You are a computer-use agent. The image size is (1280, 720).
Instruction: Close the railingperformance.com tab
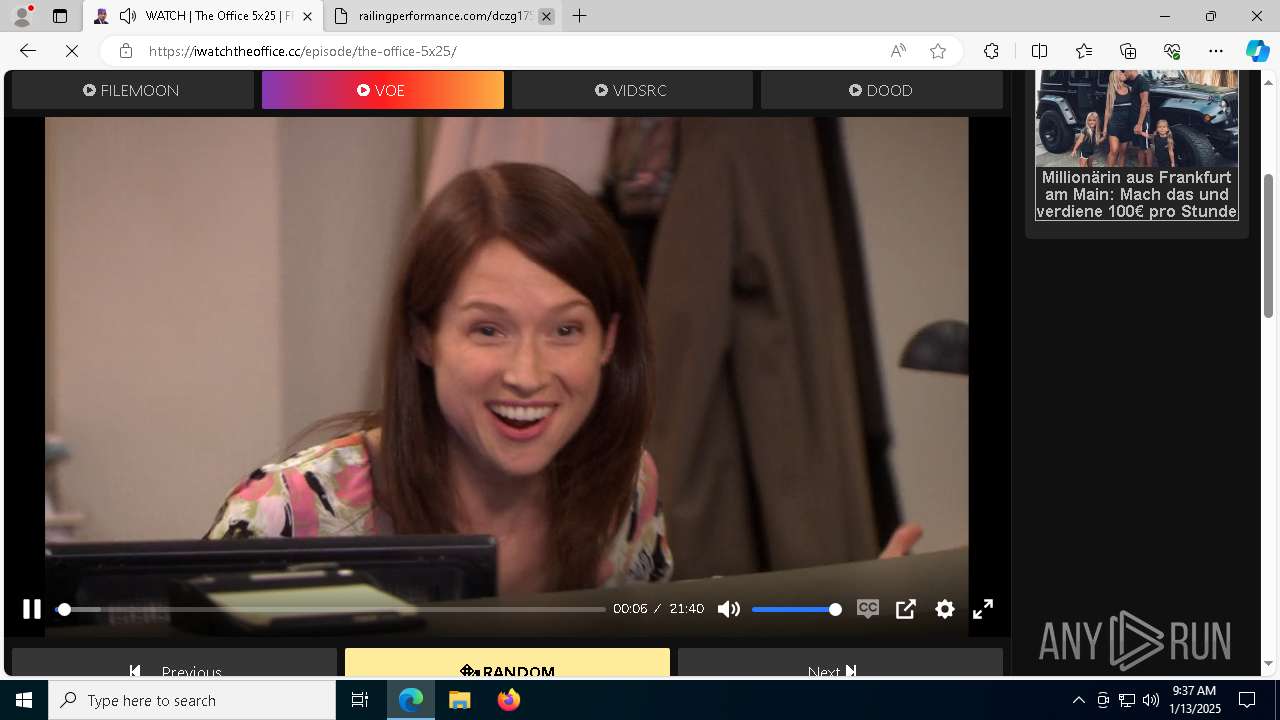(x=546, y=16)
